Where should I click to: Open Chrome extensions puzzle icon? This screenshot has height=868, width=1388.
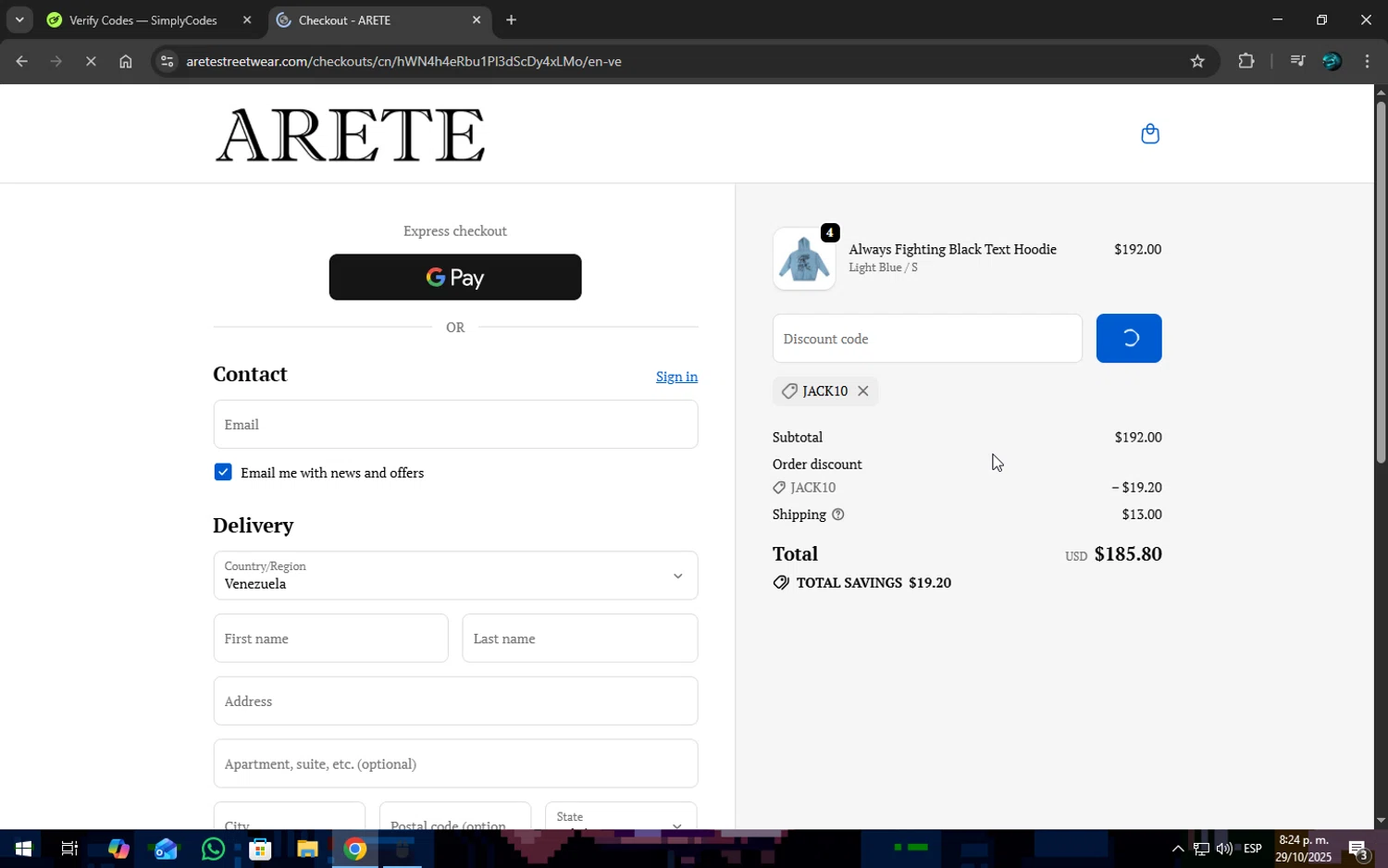coord(1246,61)
